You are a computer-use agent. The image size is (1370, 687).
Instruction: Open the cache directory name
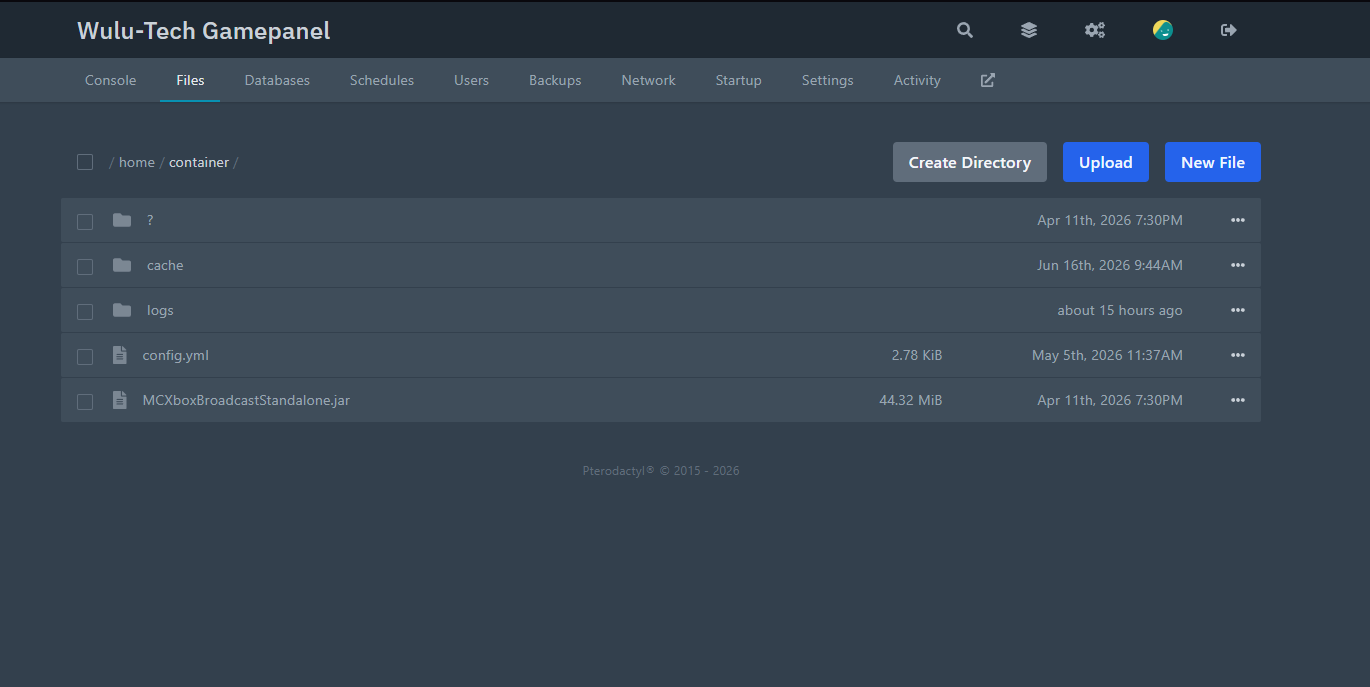click(x=165, y=265)
